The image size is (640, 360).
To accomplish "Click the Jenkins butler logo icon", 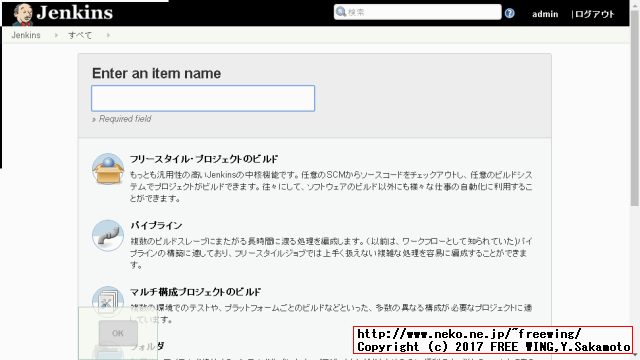I will (22, 14).
